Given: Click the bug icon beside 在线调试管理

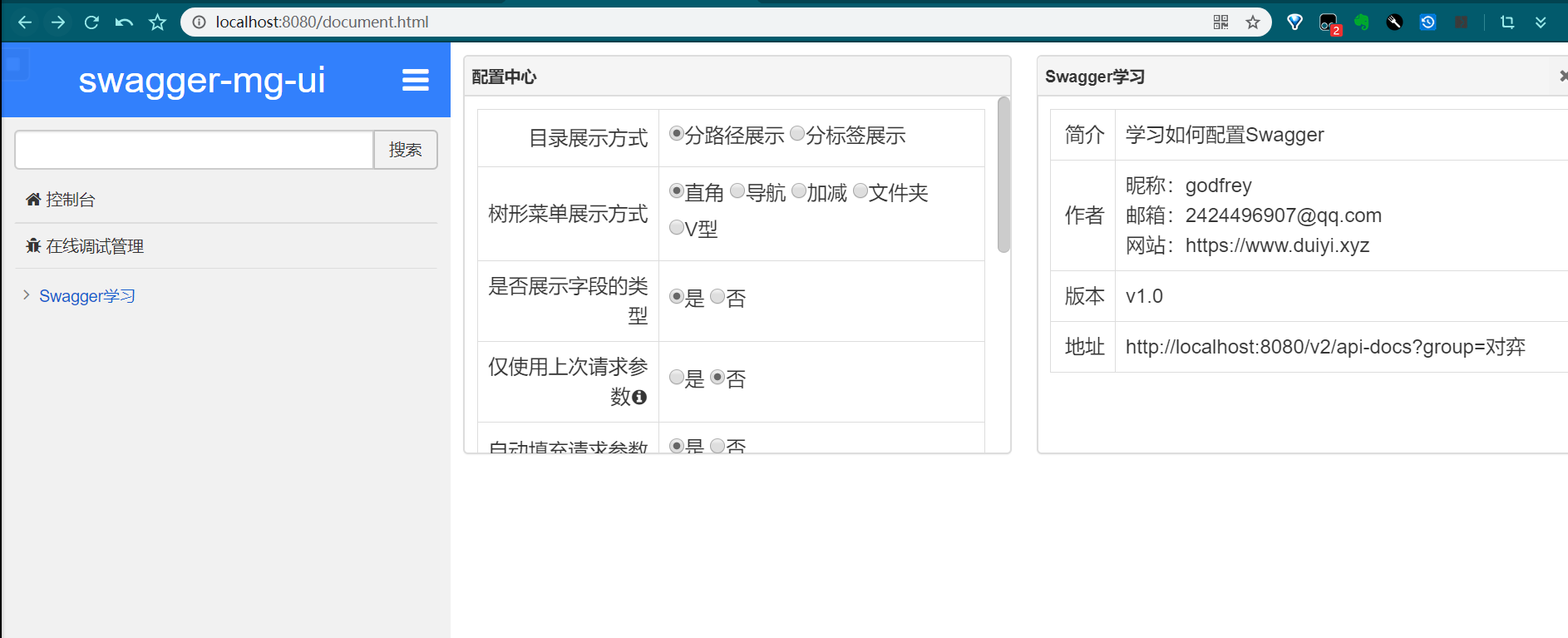Looking at the screenshot, I should point(33,245).
